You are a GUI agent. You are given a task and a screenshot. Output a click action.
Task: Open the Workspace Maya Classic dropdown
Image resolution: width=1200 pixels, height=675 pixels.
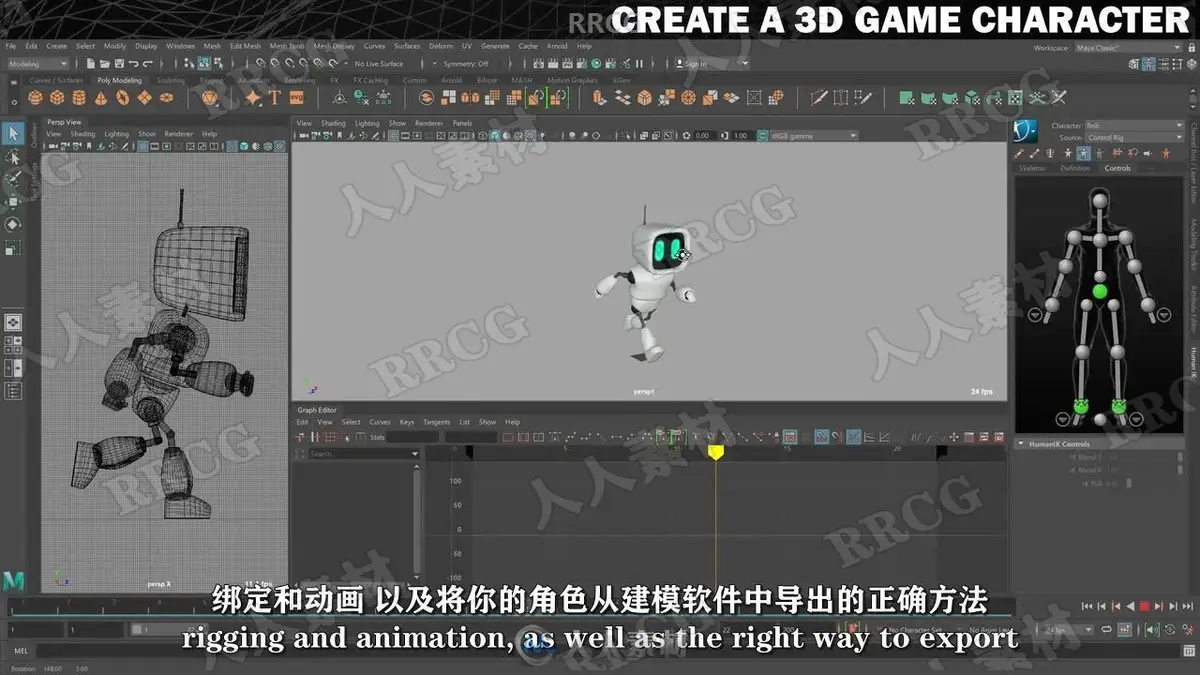tap(1127, 47)
